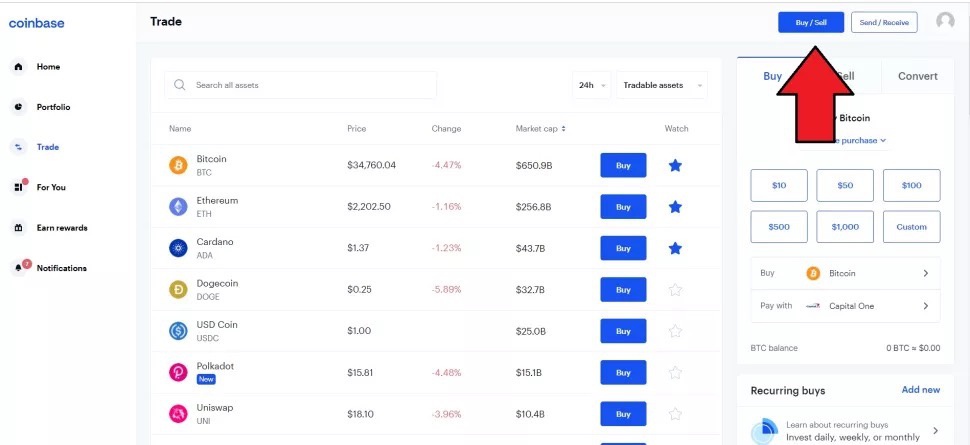Unwatch Ethereum via its star
Screen dimensions: 970x445
[676, 207]
